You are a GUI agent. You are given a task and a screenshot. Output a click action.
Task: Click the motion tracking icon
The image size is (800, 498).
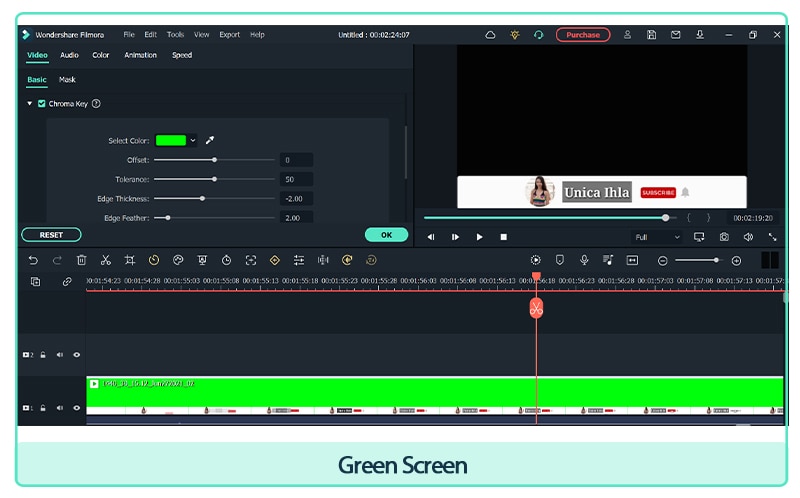coord(251,260)
